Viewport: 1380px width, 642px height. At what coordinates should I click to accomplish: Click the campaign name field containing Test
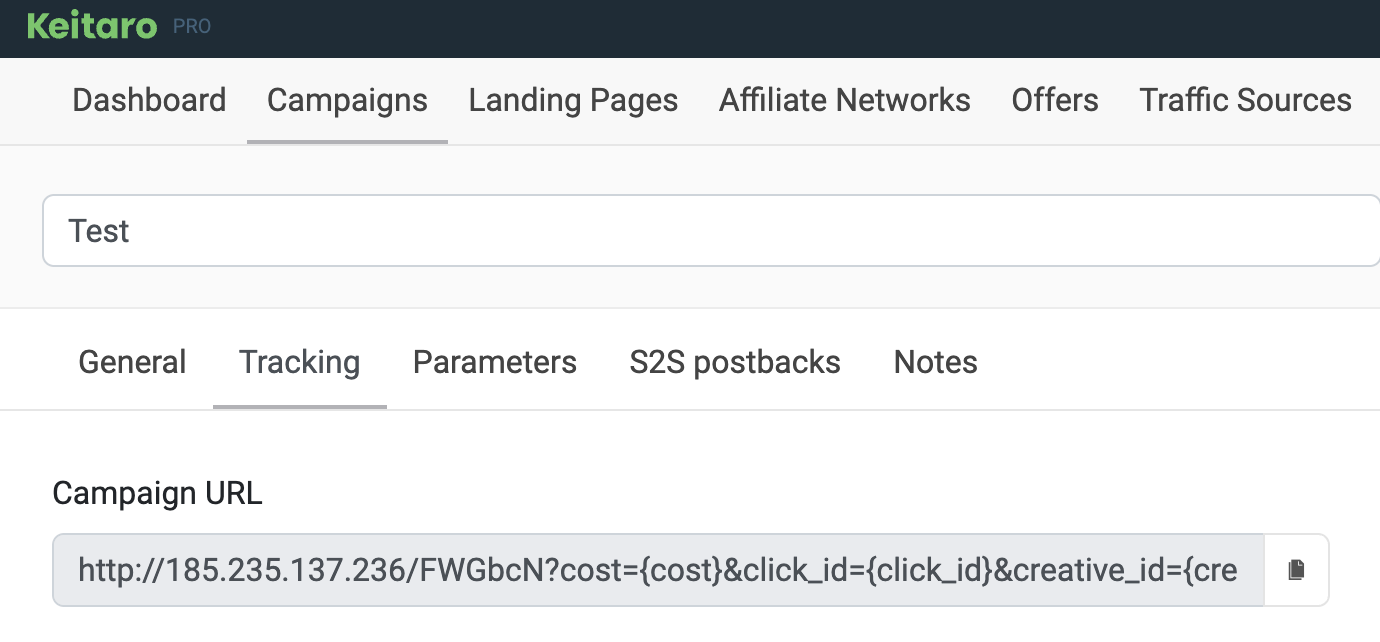coord(700,231)
